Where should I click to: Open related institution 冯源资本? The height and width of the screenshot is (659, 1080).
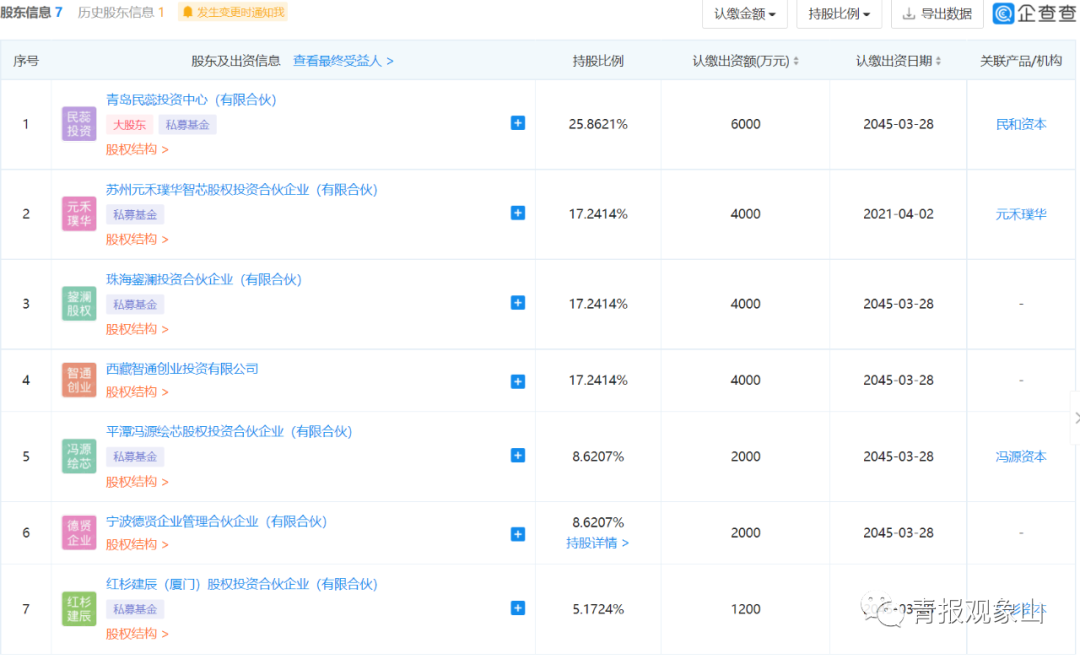click(x=1021, y=457)
